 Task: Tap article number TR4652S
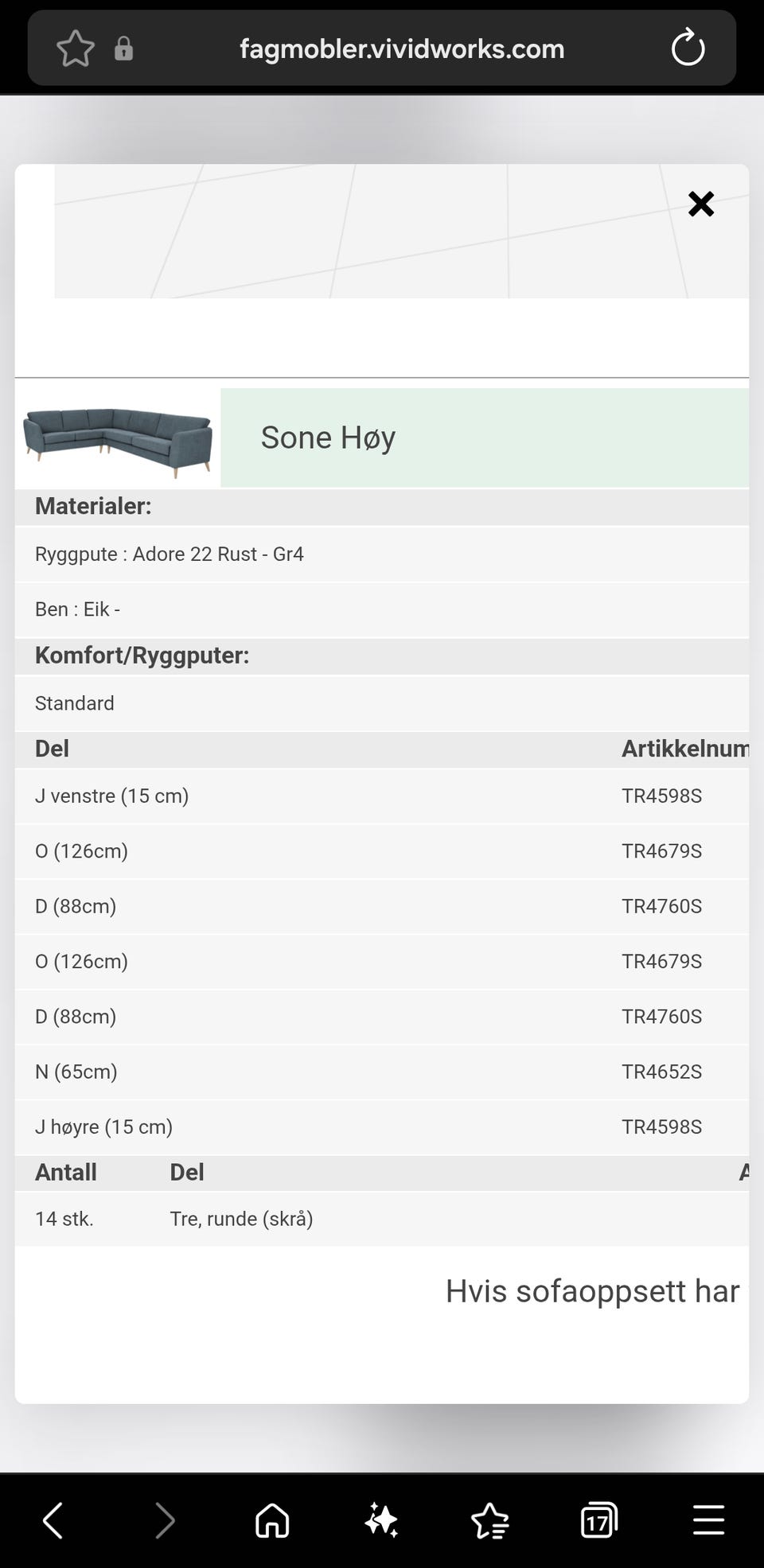coord(661,1072)
